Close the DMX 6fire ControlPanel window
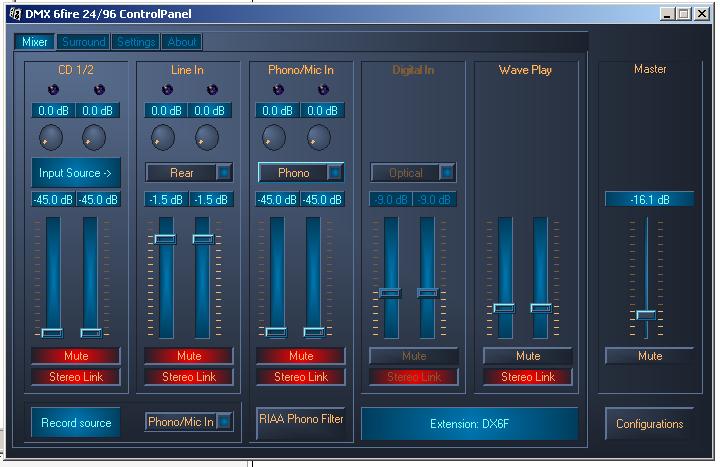720x467 pixels. tap(702, 14)
